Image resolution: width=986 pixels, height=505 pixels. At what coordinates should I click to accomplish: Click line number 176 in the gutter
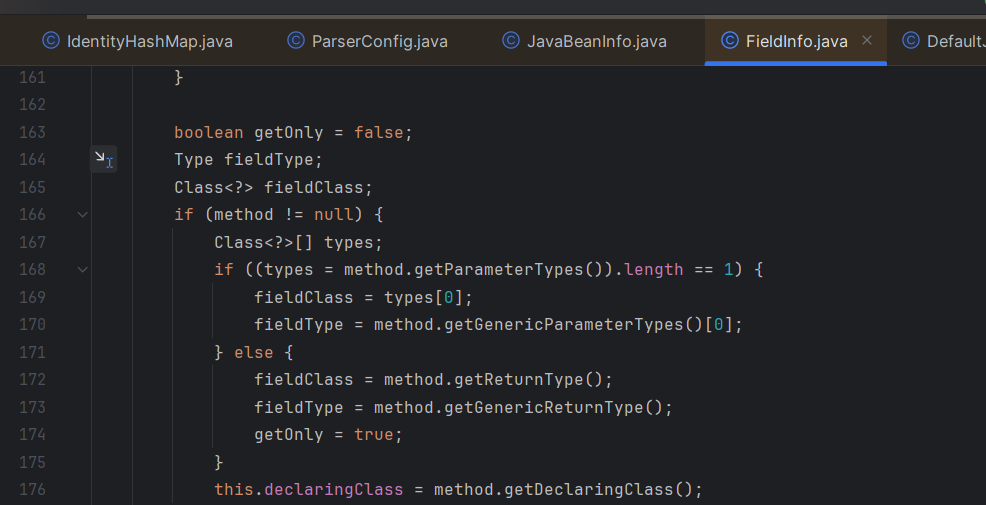[x=32, y=489]
